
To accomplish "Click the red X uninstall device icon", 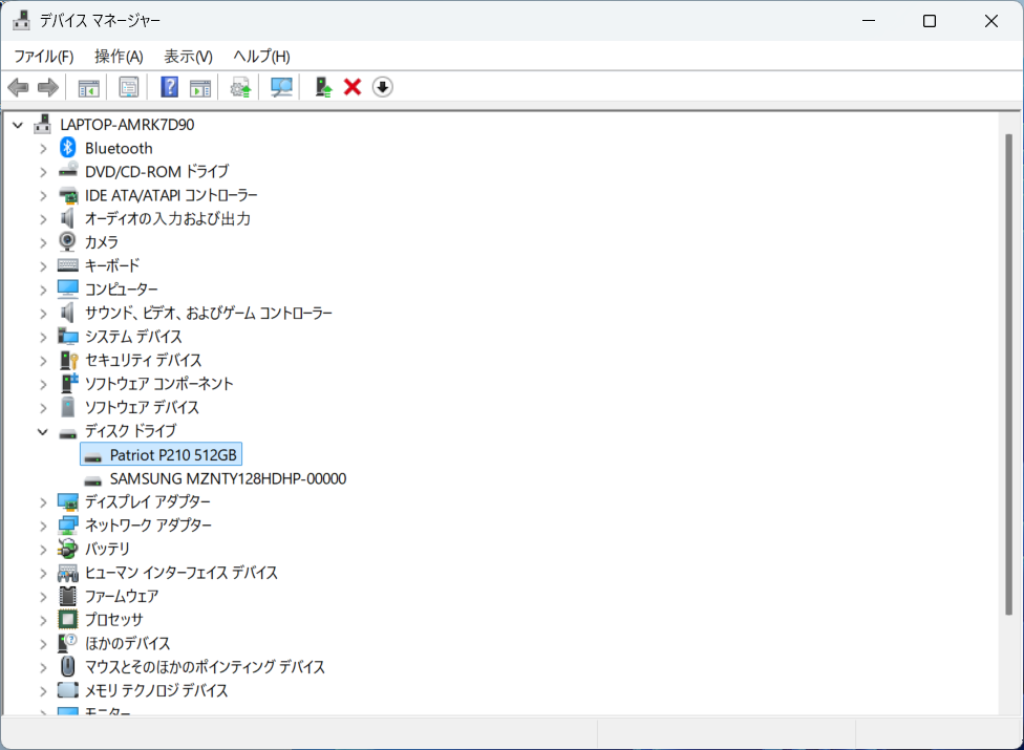I will pos(352,88).
